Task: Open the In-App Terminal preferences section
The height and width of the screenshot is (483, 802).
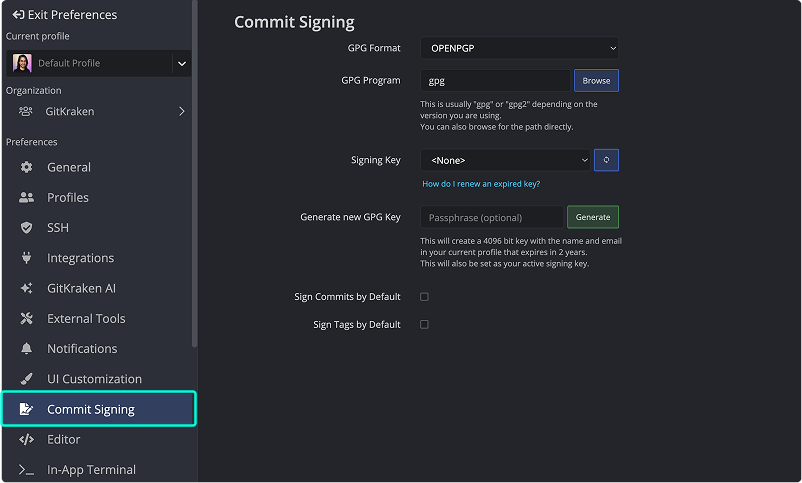Action: tap(91, 469)
